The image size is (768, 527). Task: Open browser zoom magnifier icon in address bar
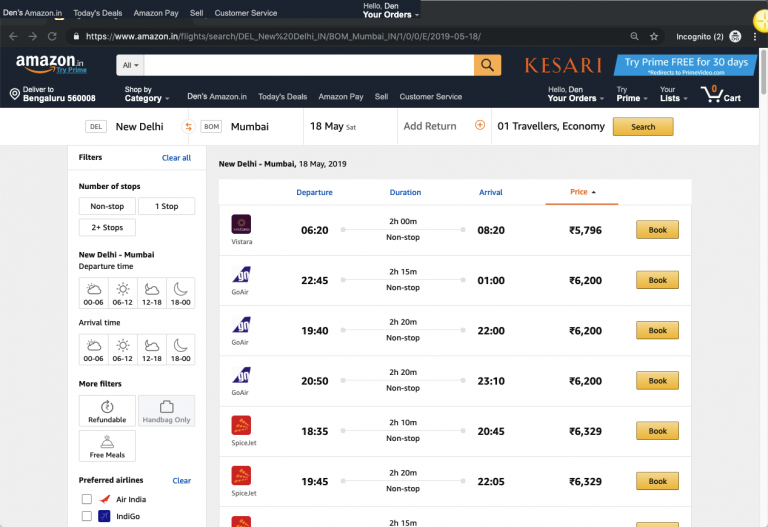[x=634, y=37]
